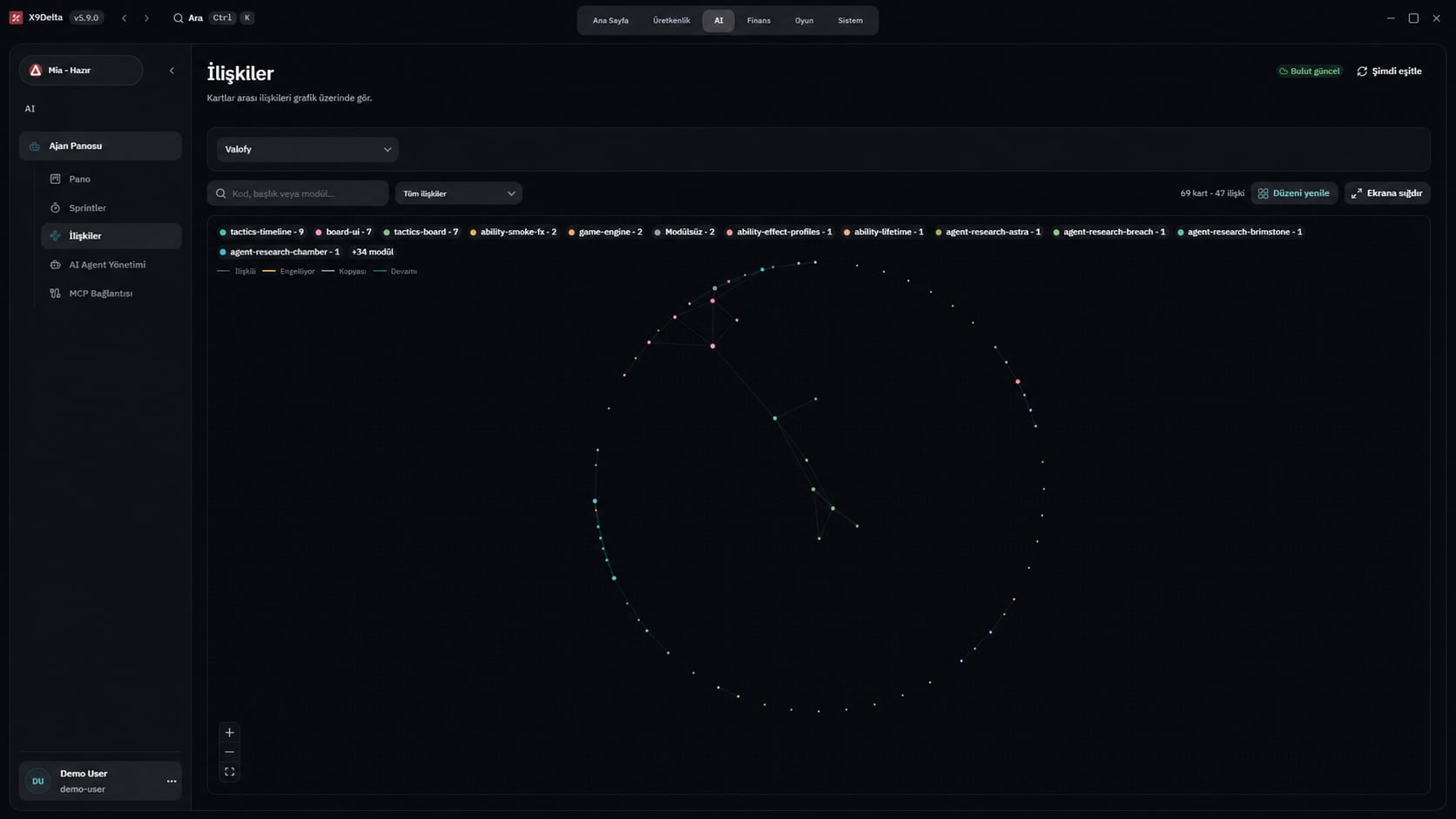Select the AI top tab
The width and height of the screenshot is (1456, 819).
[718, 20]
